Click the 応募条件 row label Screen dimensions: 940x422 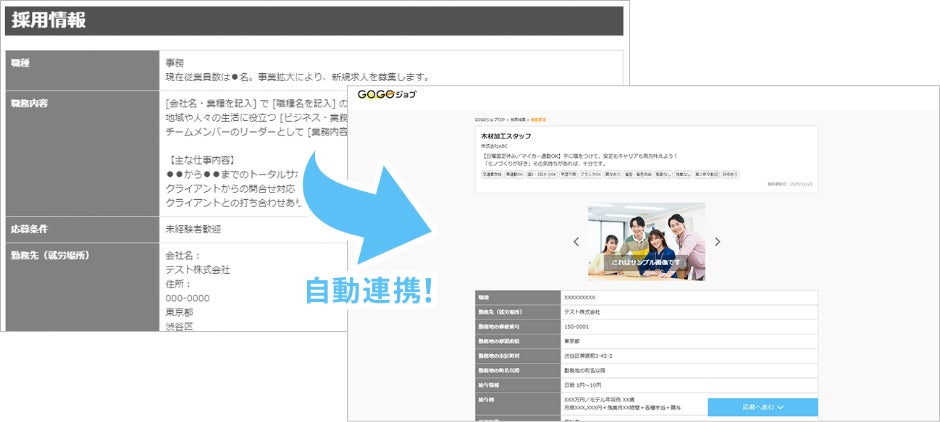pos(82,230)
